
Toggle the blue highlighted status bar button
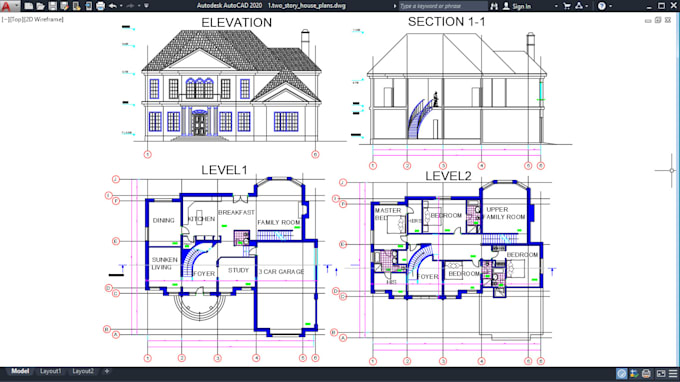[621, 373]
